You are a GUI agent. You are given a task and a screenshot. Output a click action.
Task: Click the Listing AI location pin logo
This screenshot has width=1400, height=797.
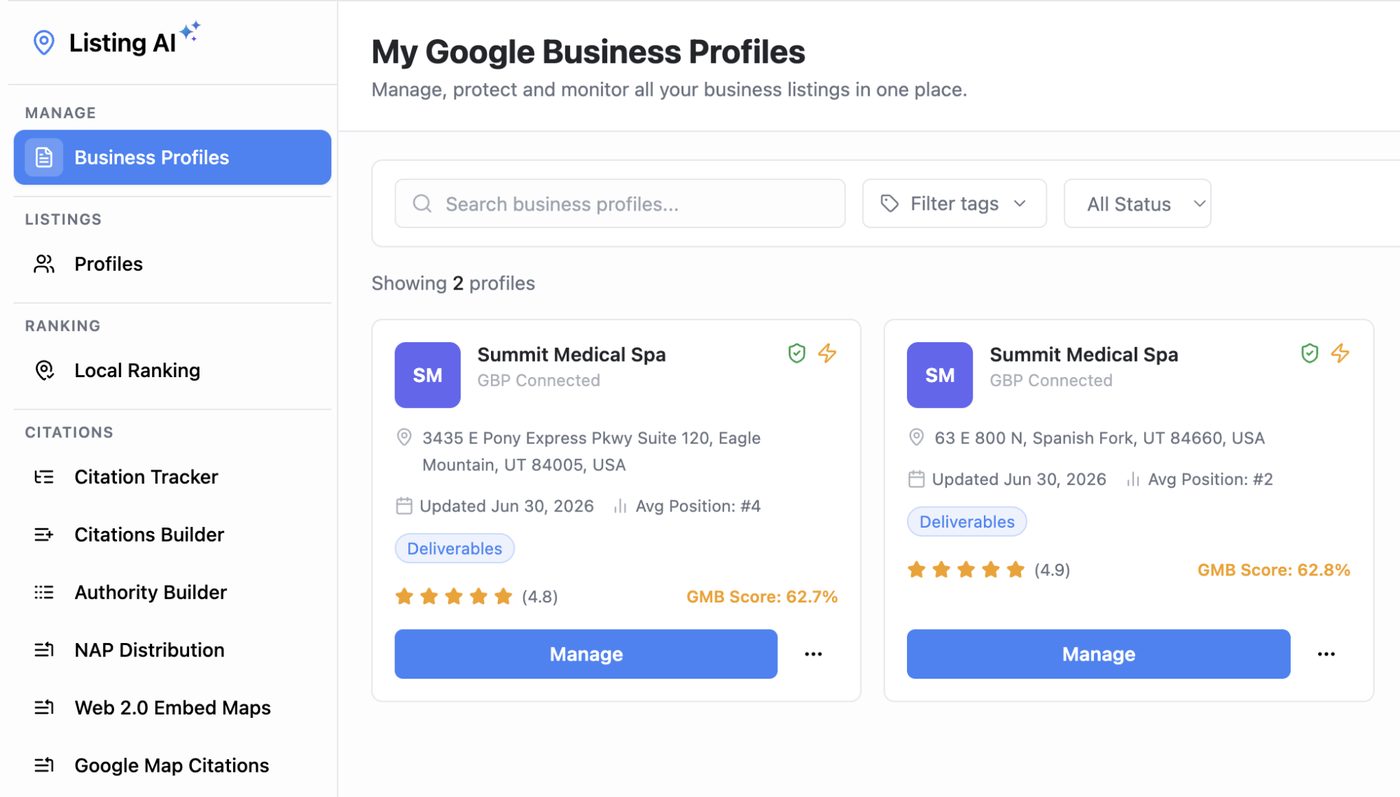pos(44,42)
